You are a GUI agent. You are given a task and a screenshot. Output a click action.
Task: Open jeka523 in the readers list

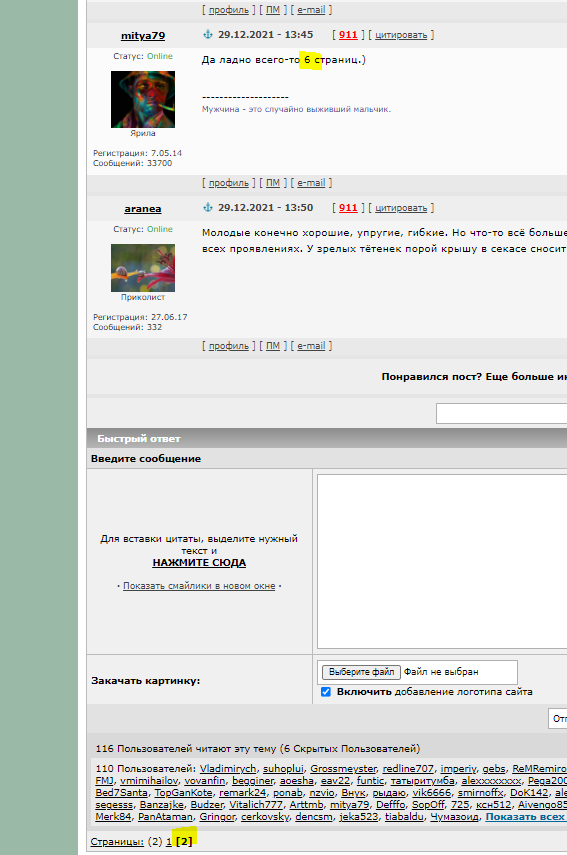tap(358, 817)
